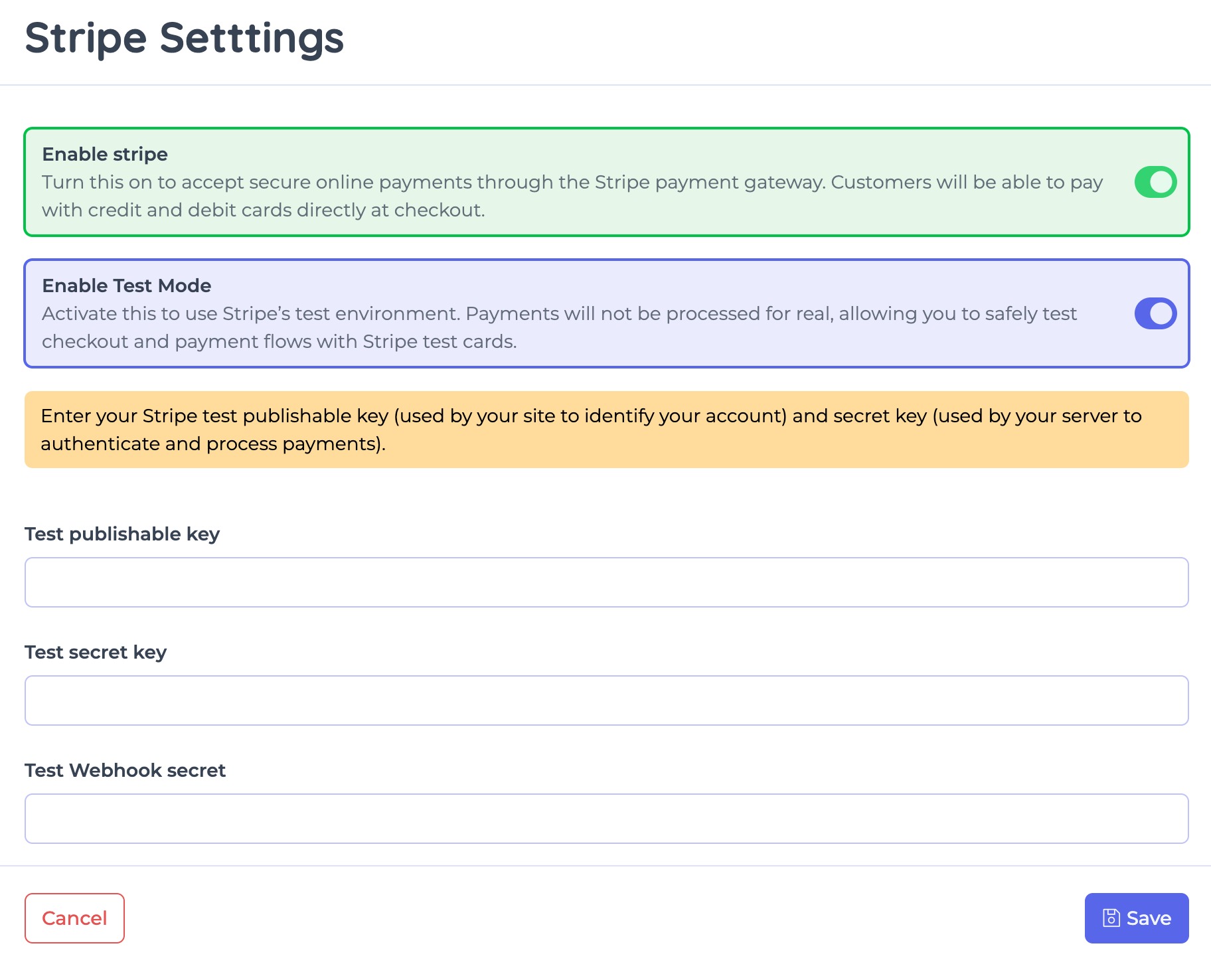Viewport: 1211px width, 980px height.
Task: Click the "Enable Test Mode" heading text
Action: tap(126, 286)
